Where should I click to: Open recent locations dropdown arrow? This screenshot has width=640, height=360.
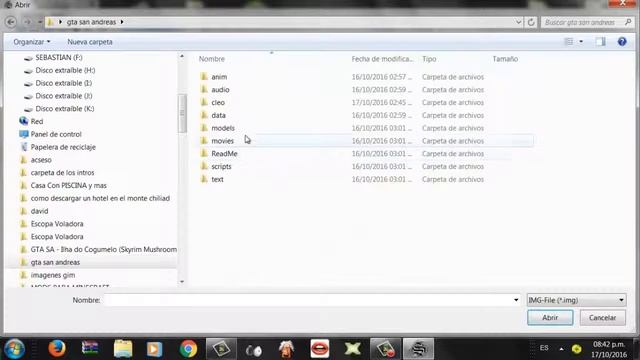click(x=40, y=22)
